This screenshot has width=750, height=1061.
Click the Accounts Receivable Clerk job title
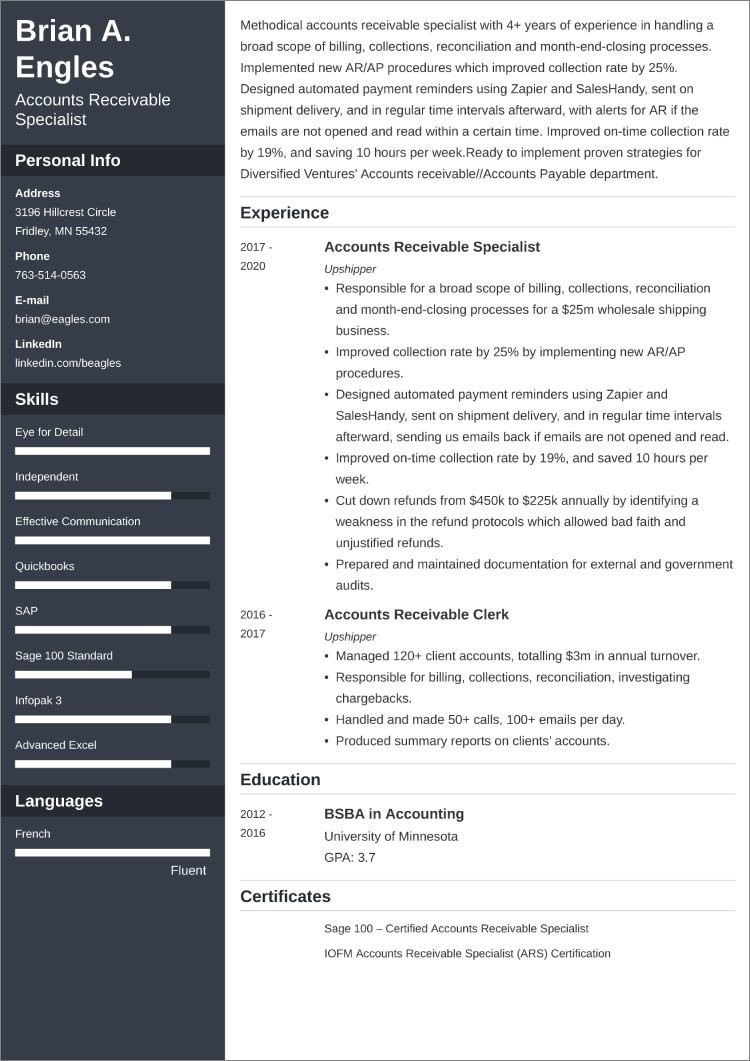point(416,615)
